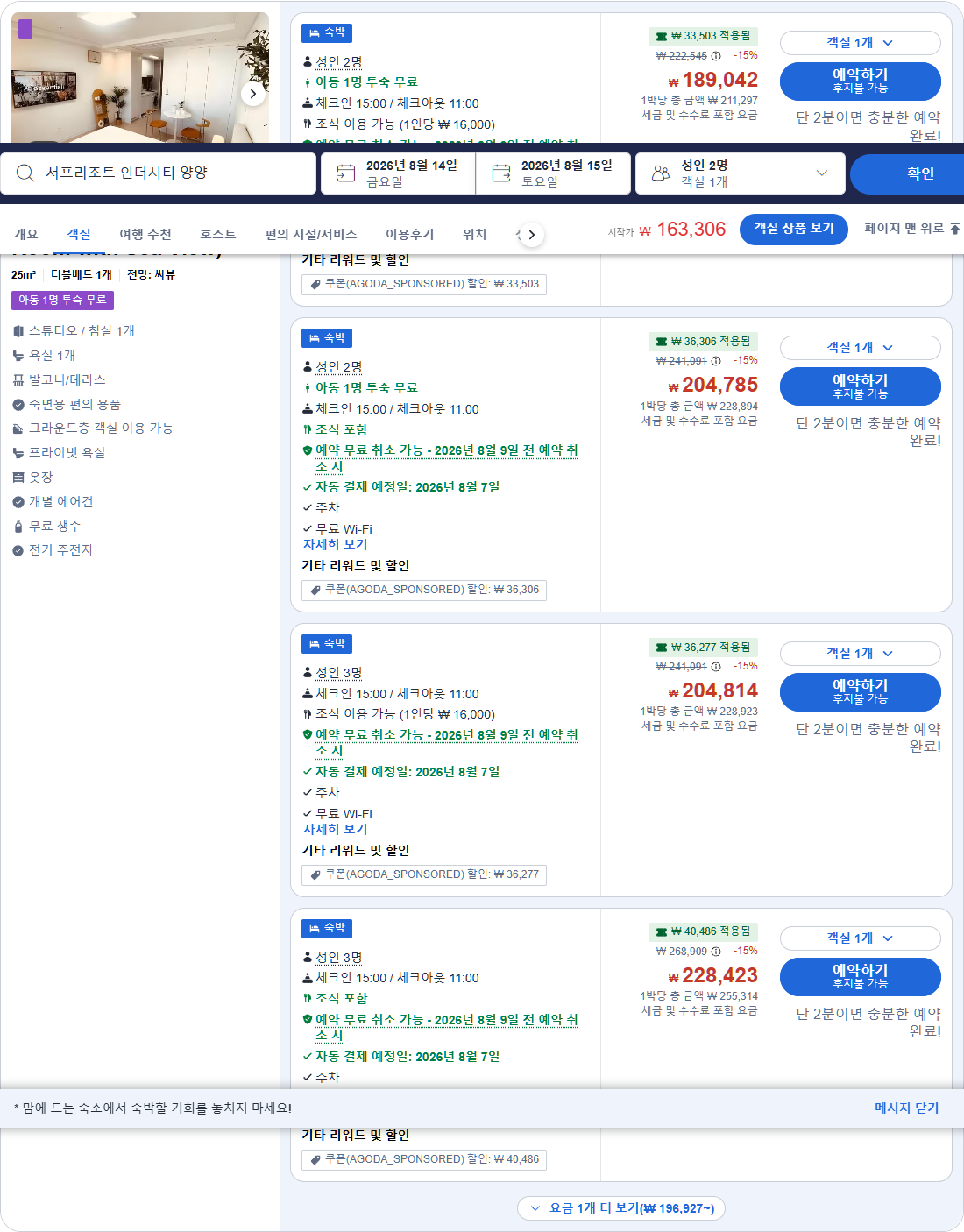Open check-in date 2026년 8월 14일

pos(398,173)
